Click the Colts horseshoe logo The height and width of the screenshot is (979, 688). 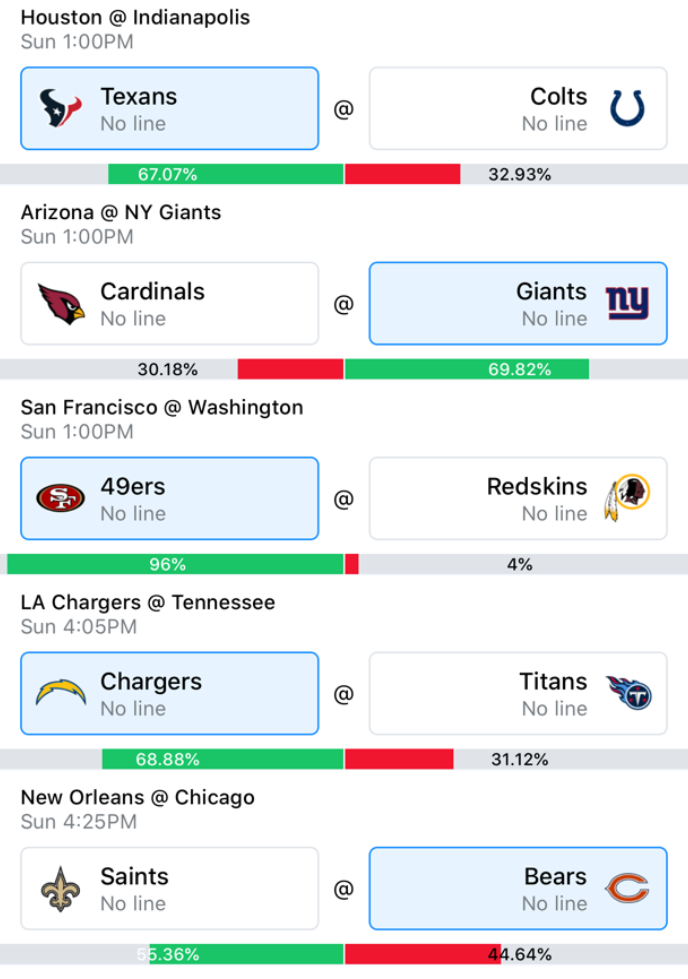(x=627, y=108)
